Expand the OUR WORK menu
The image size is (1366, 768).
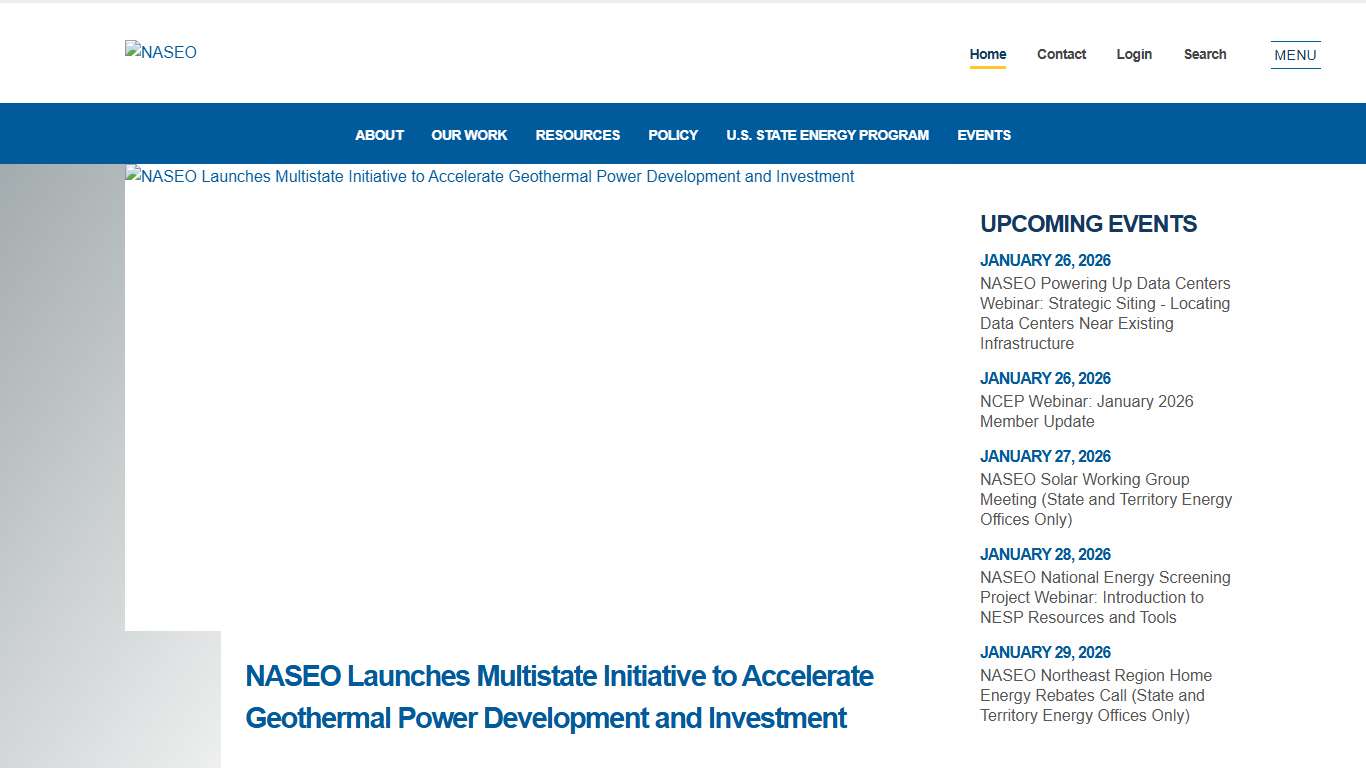coord(469,135)
